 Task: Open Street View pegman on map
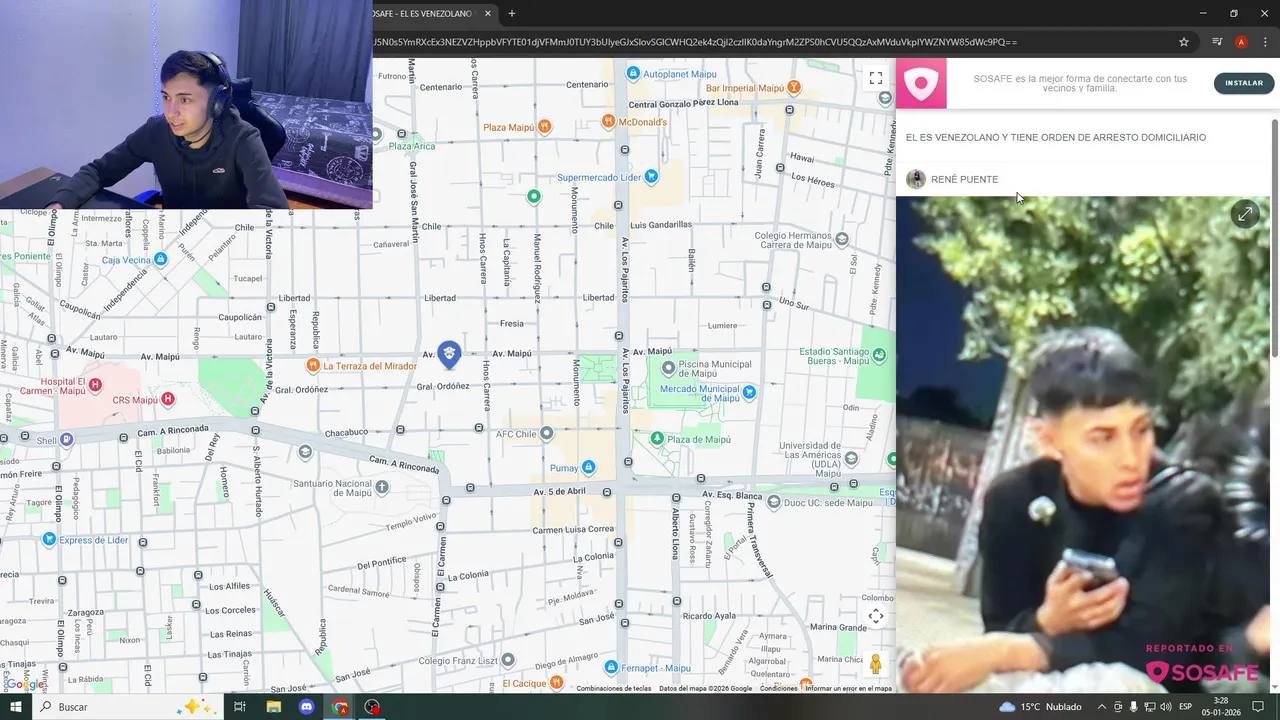point(875,665)
